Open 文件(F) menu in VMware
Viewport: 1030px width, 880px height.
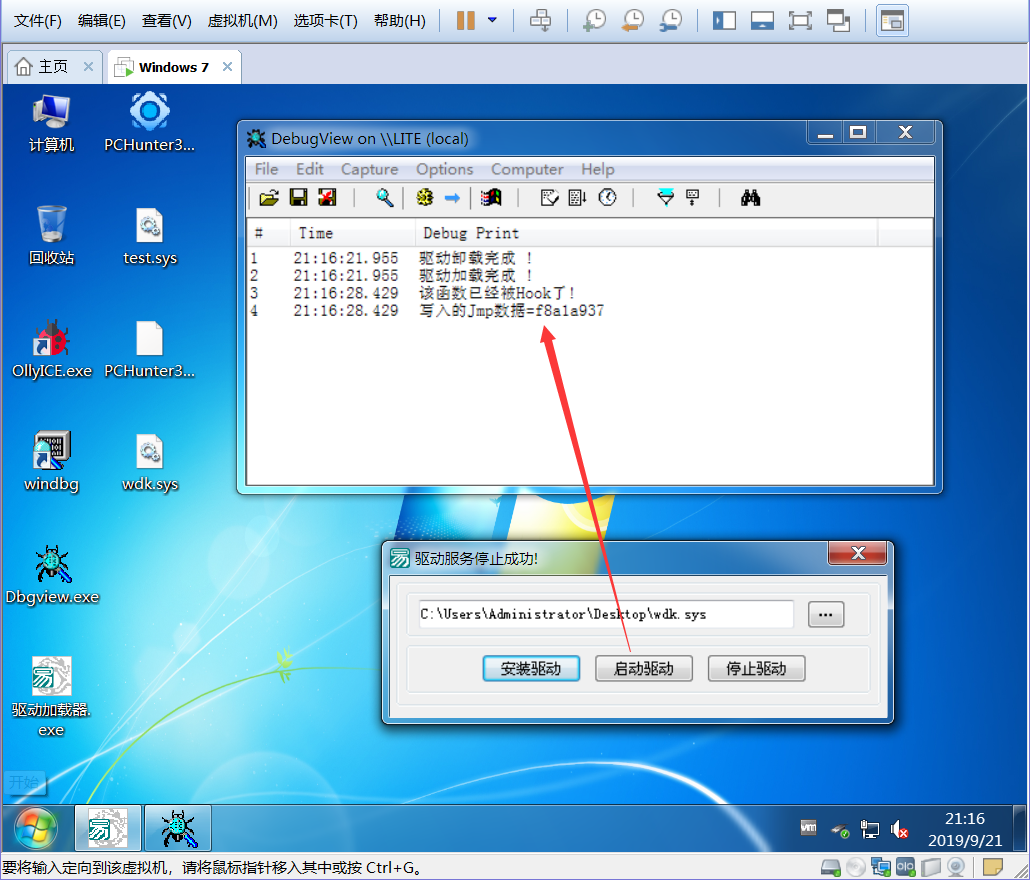[x=37, y=21]
